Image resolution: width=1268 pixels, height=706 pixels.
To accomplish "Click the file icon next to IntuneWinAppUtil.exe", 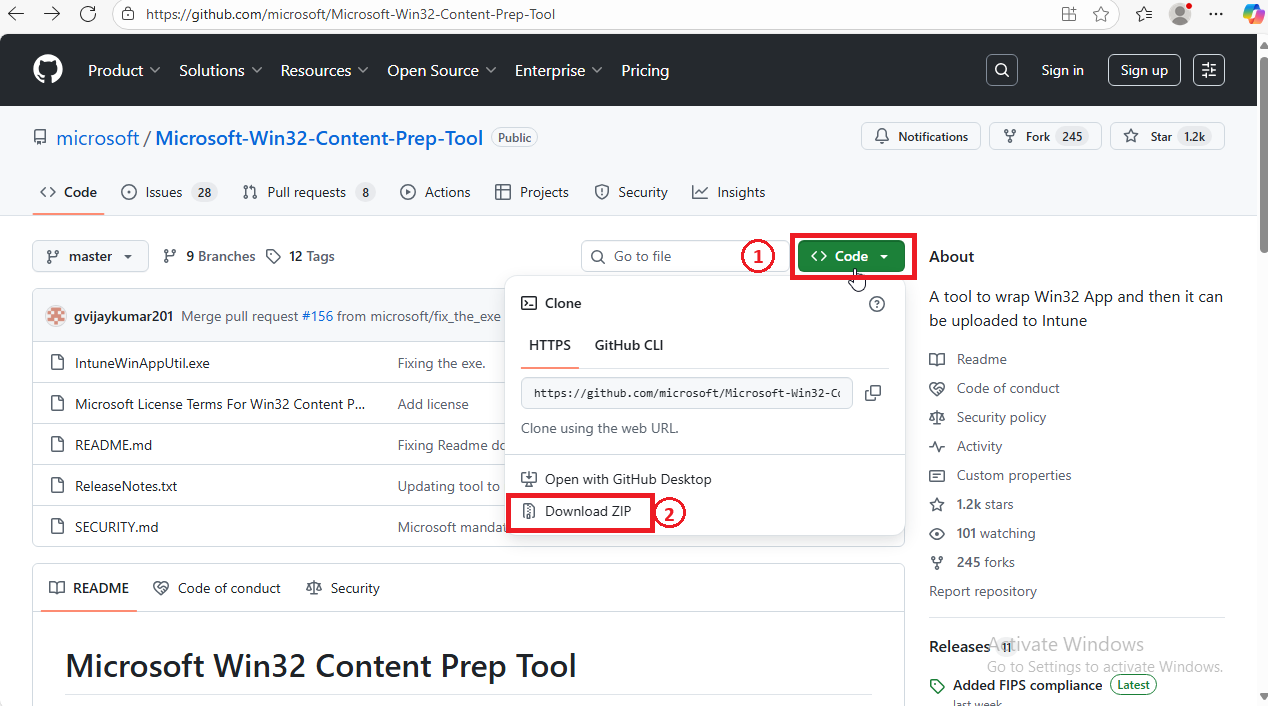I will (56, 363).
